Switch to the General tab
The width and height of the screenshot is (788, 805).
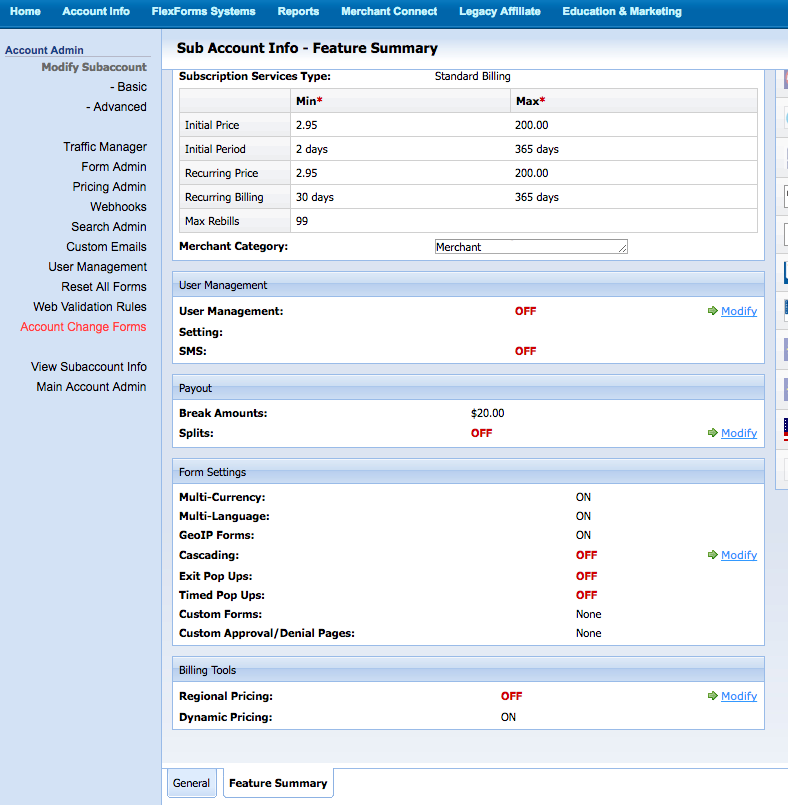tap(191, 783)
